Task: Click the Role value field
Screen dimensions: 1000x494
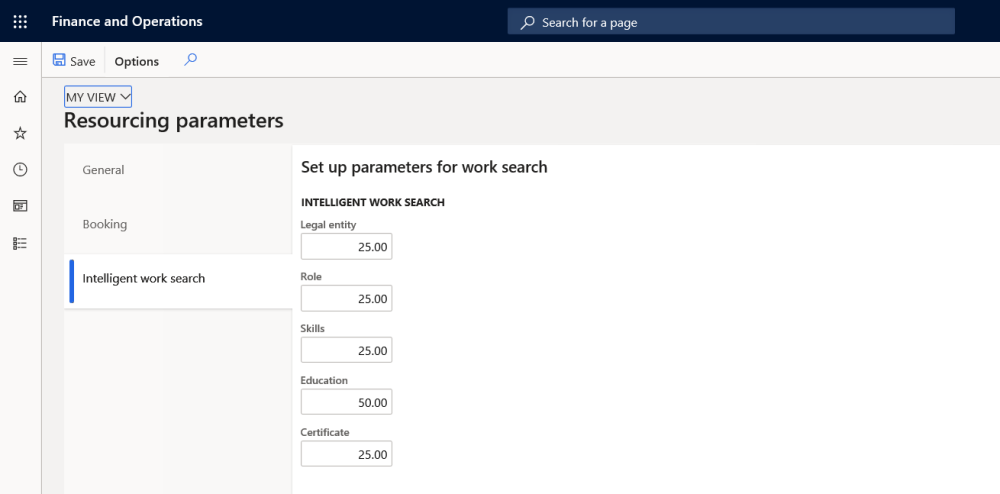Action: 346,298
